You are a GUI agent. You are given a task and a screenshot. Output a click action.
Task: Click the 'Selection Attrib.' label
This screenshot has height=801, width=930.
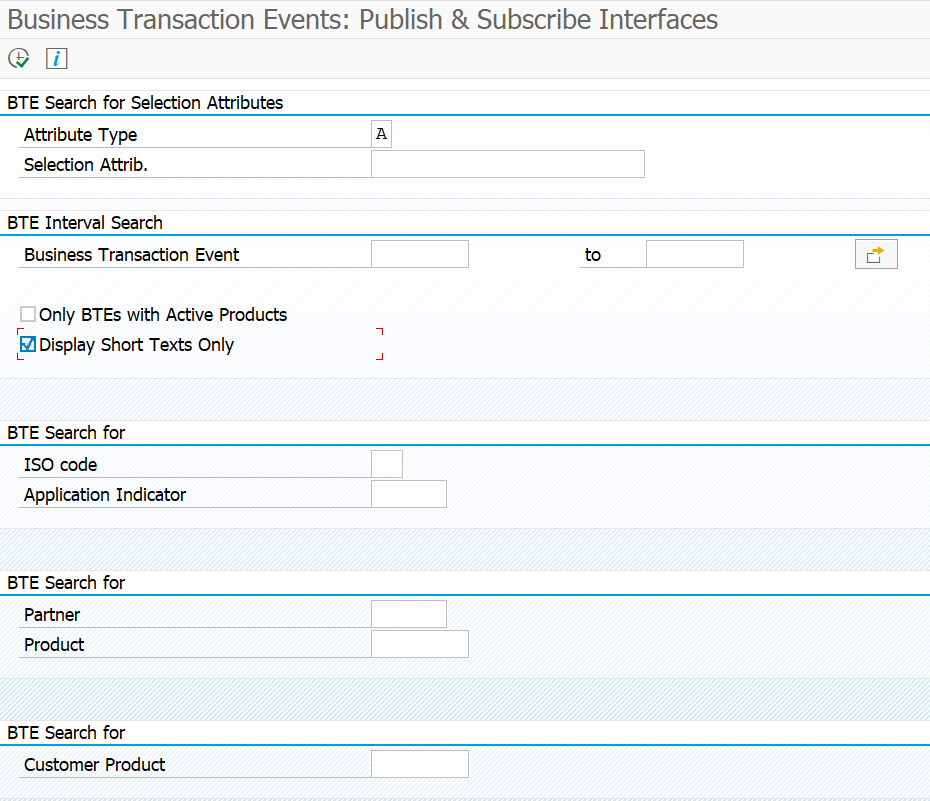tap(86, 165)
